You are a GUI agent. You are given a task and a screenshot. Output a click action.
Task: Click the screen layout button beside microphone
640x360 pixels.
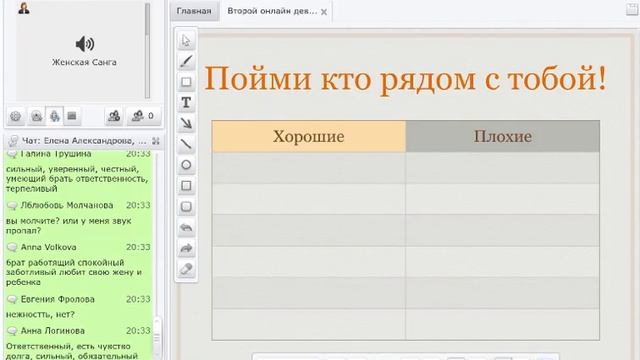72,116
